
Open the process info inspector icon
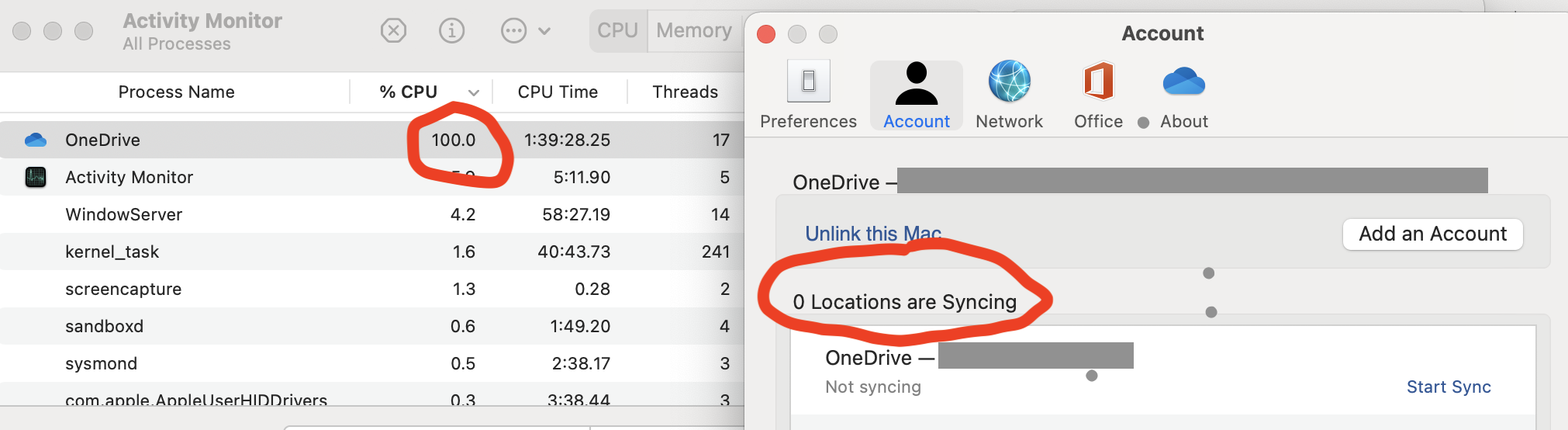452,31
